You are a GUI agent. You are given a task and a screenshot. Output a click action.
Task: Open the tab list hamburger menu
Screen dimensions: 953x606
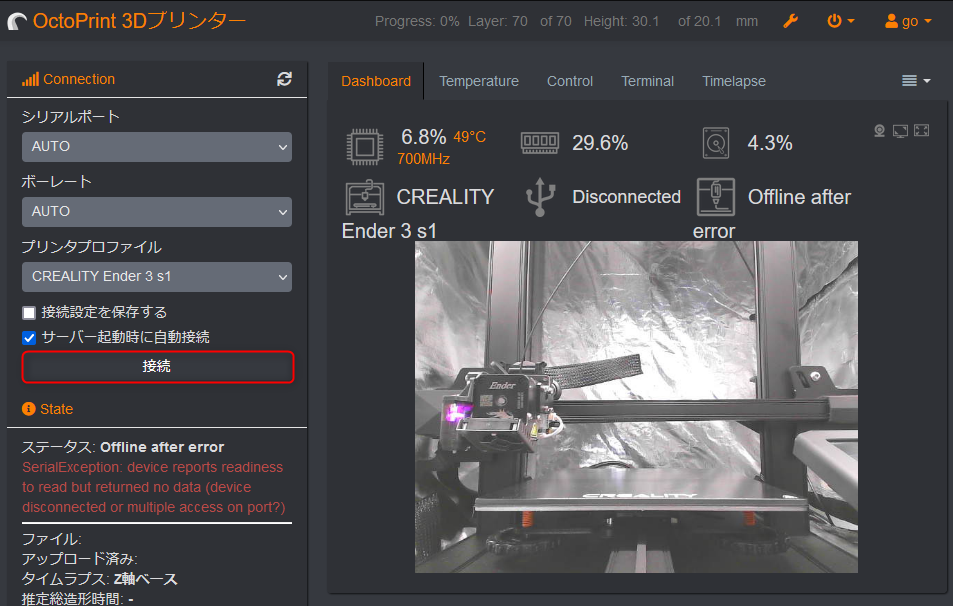point(916,81)
